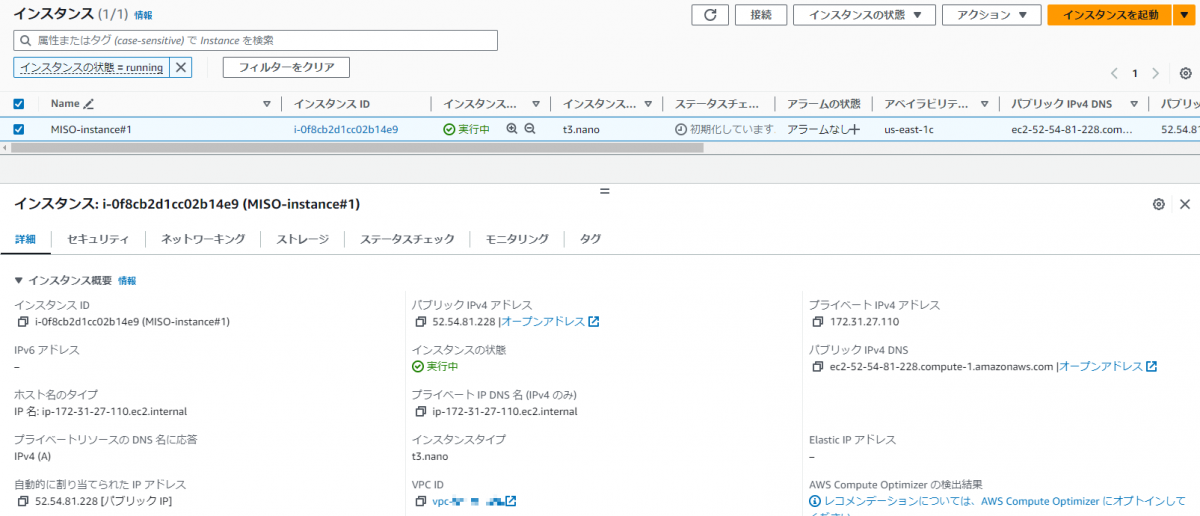
Task: Click the refresh instances icon button
Action: click(709, 15)
